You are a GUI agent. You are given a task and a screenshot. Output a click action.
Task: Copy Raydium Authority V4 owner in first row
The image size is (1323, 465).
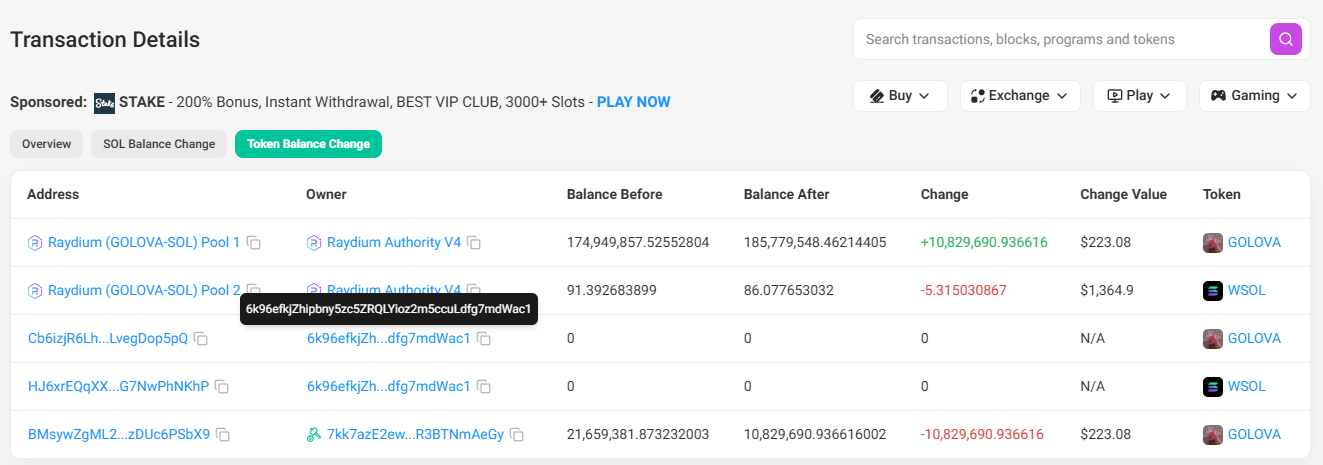tap(474, 243)
